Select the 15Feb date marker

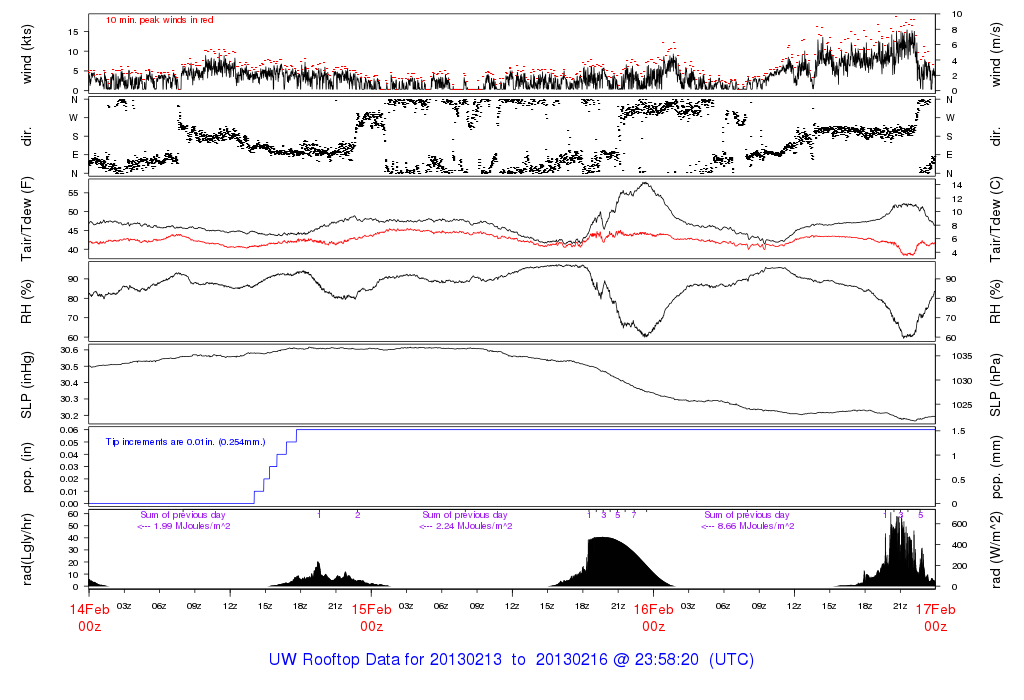click(371, 610)
